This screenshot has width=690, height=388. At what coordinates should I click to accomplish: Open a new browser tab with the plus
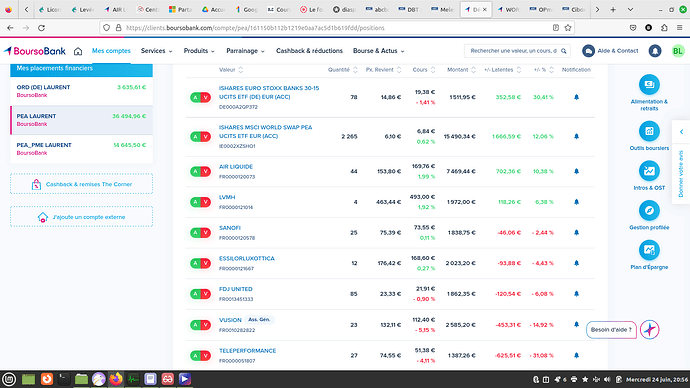[x=613, y=9]
